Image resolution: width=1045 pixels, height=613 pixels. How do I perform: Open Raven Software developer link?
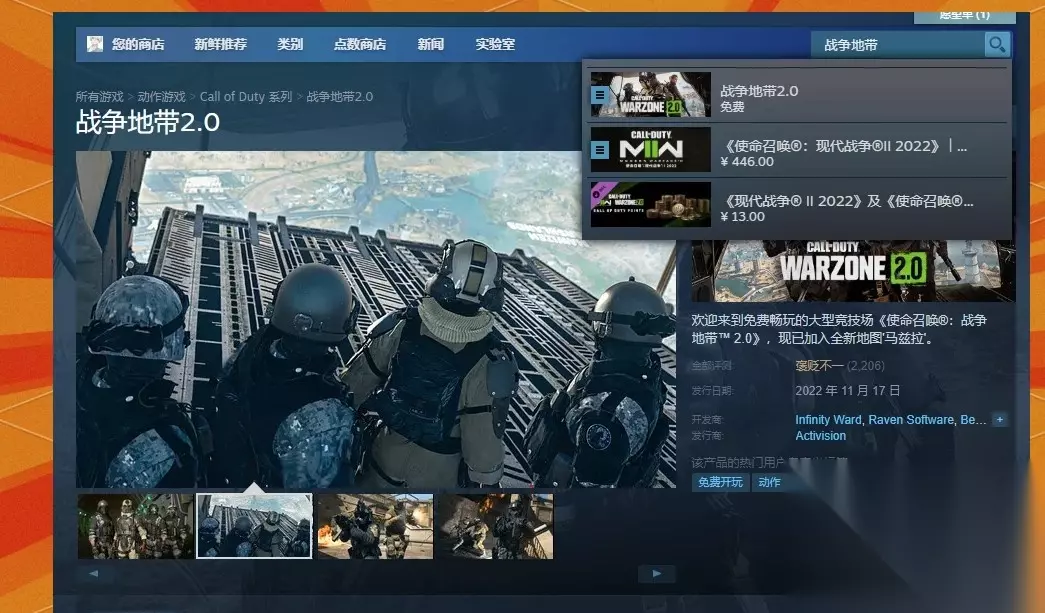coord(911,420)
